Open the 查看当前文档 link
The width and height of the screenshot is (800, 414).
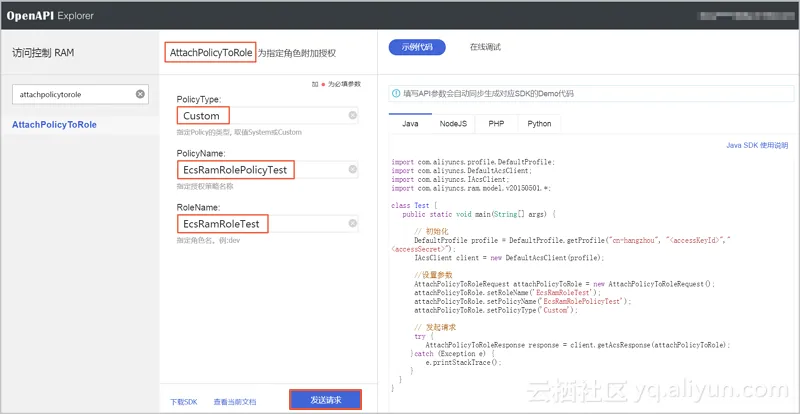[x=235, y=402]
